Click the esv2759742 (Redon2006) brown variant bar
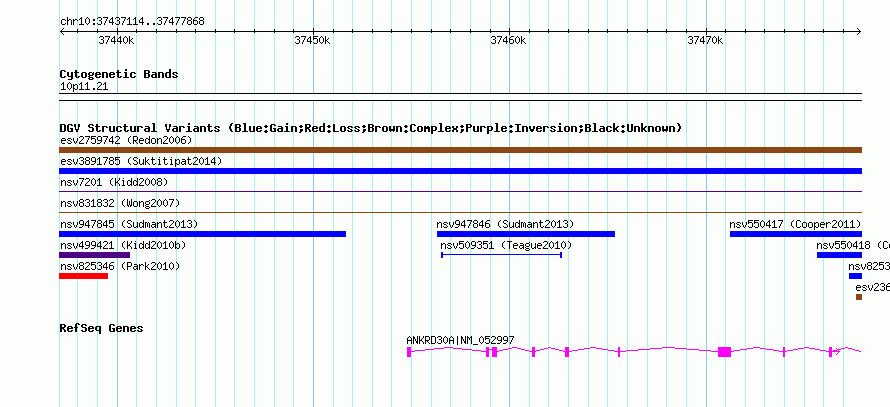The height and width of the screenshot is (407, 890). [x=460, y=150]
